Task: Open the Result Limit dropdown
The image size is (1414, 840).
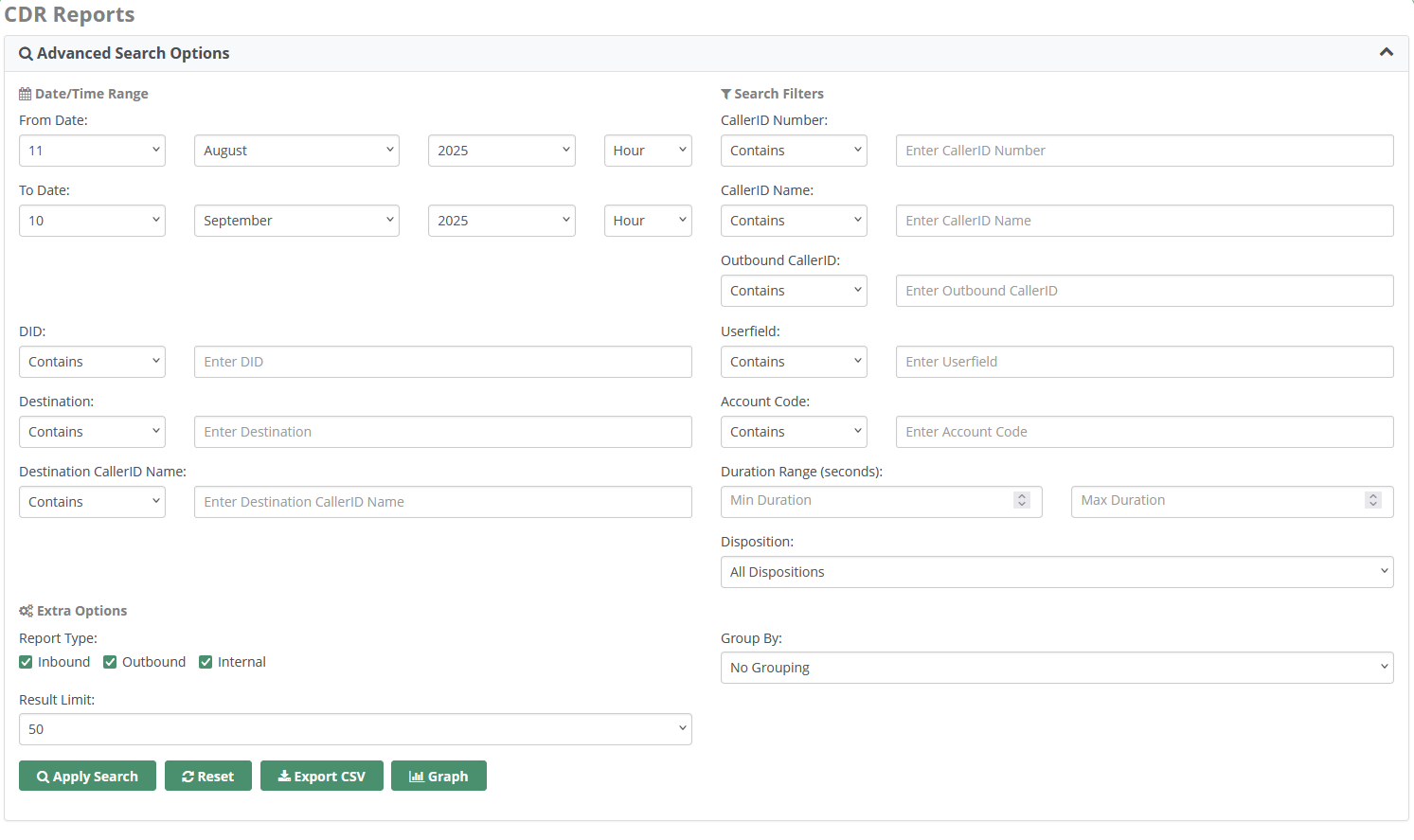Action: [x=355, y=729]
